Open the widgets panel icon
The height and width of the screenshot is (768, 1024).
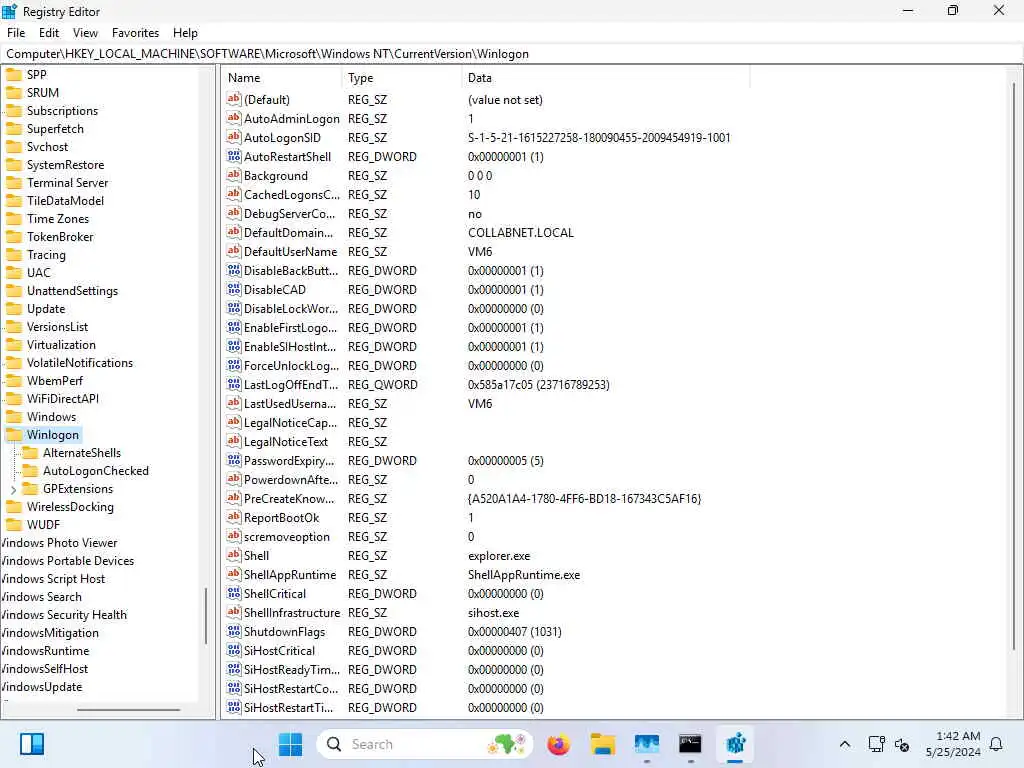pyautogui.click(x=31, y=744)
